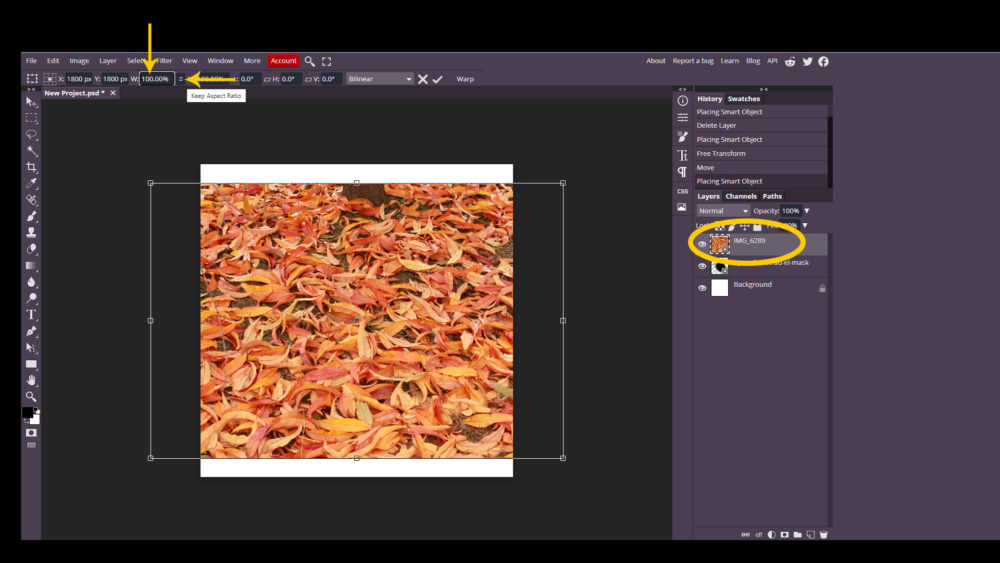Select the Lasso tool
Viewport: 1000px width, 563px height.
click(31, 134)
